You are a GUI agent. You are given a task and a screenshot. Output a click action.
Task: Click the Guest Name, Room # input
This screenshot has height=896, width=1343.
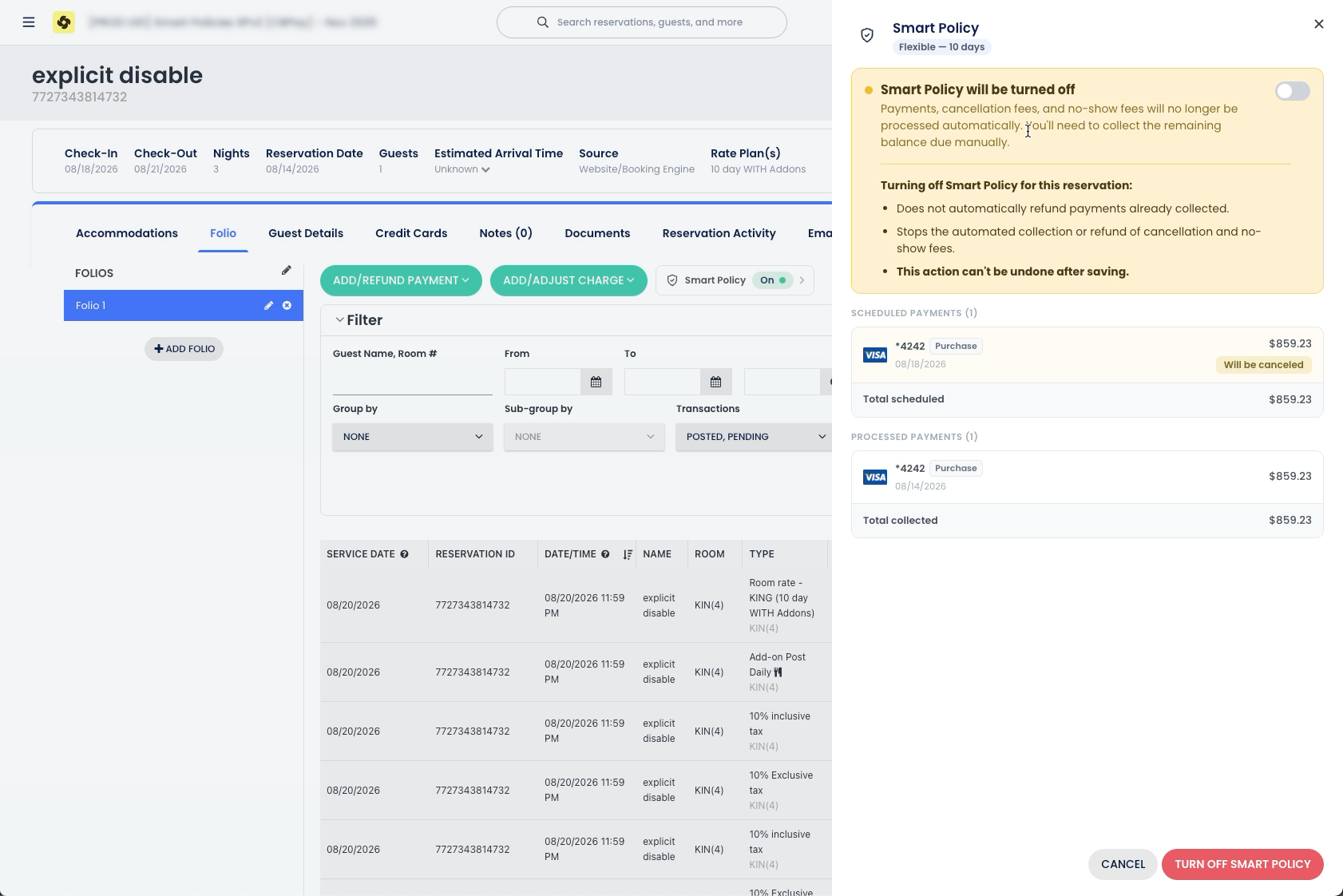coord(413,382)
